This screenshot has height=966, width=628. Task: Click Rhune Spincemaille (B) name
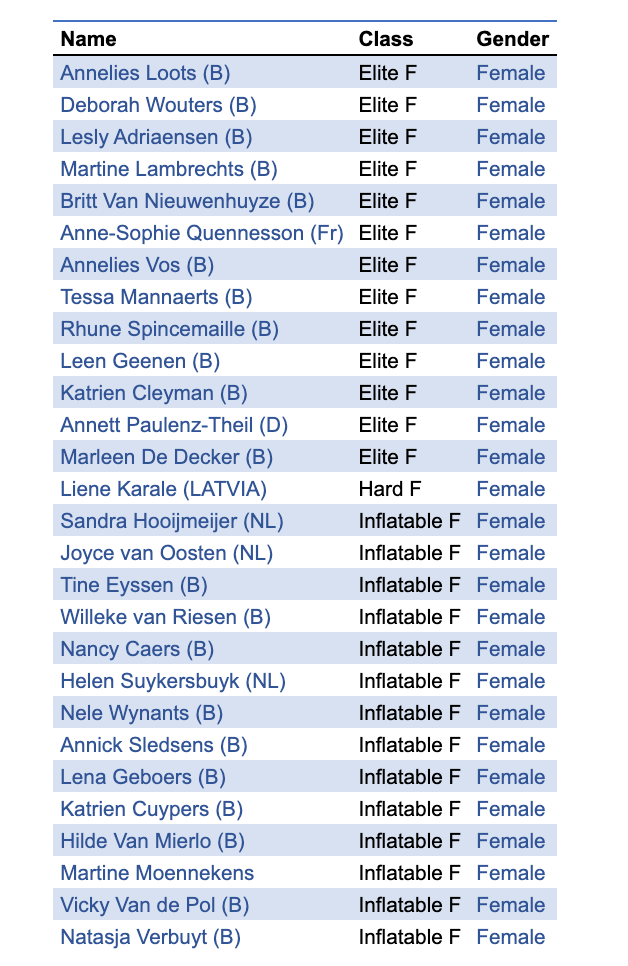click(x=169, y=329)
